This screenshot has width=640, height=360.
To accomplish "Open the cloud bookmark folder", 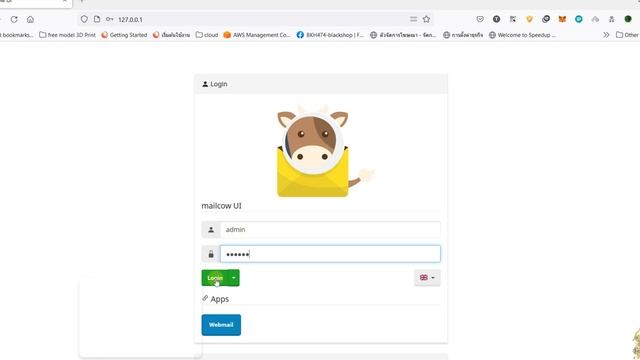I will (x=207, y=35).
